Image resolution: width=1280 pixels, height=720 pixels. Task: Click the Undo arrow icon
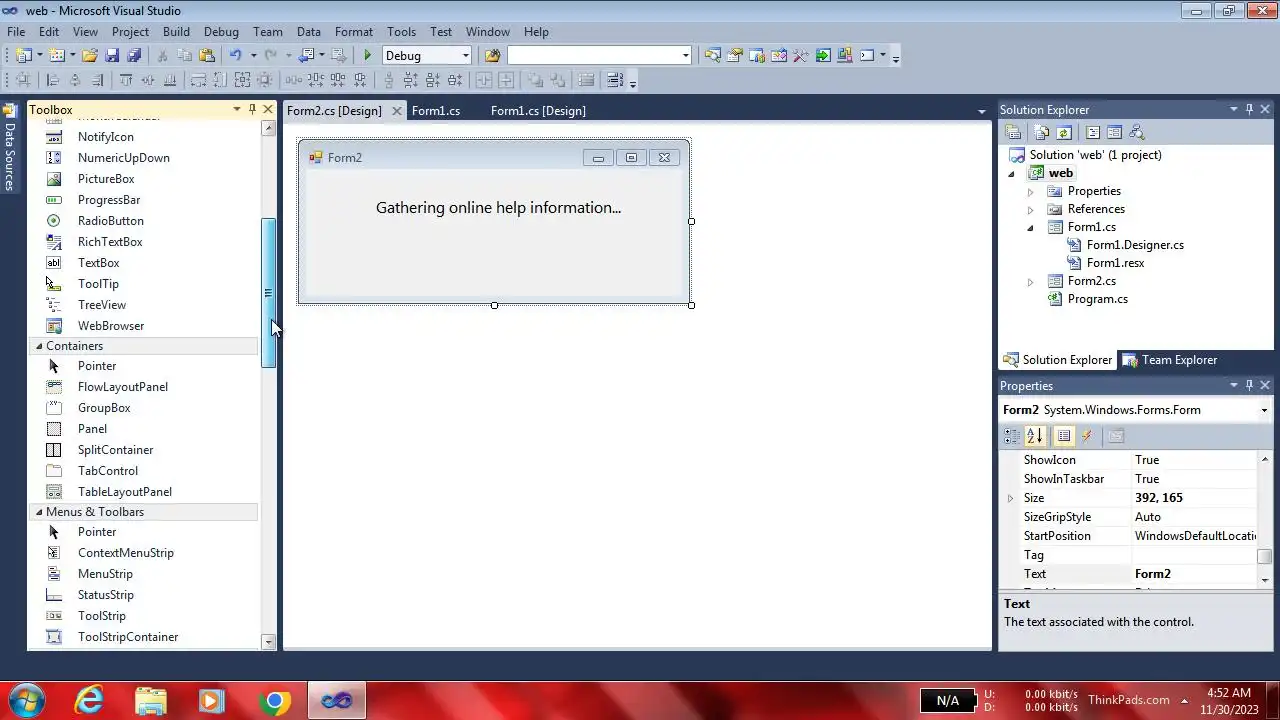point(235,56)
